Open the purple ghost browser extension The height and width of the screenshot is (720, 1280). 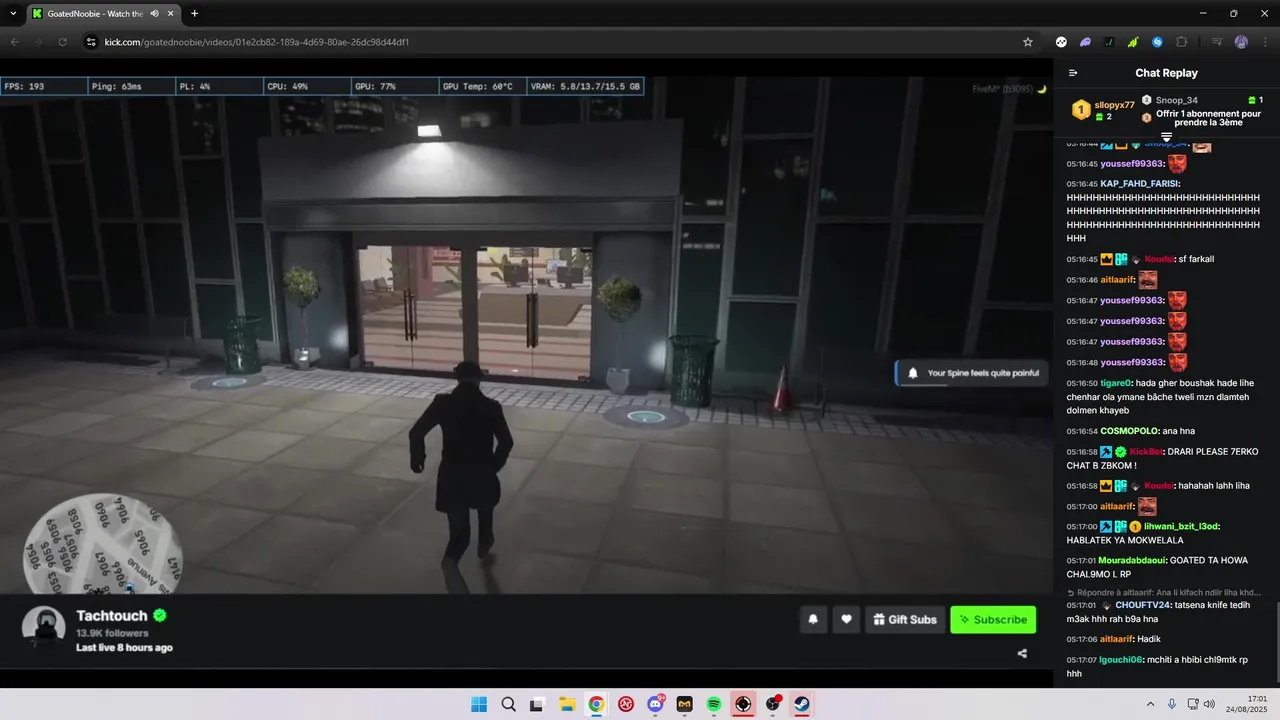1085,42
